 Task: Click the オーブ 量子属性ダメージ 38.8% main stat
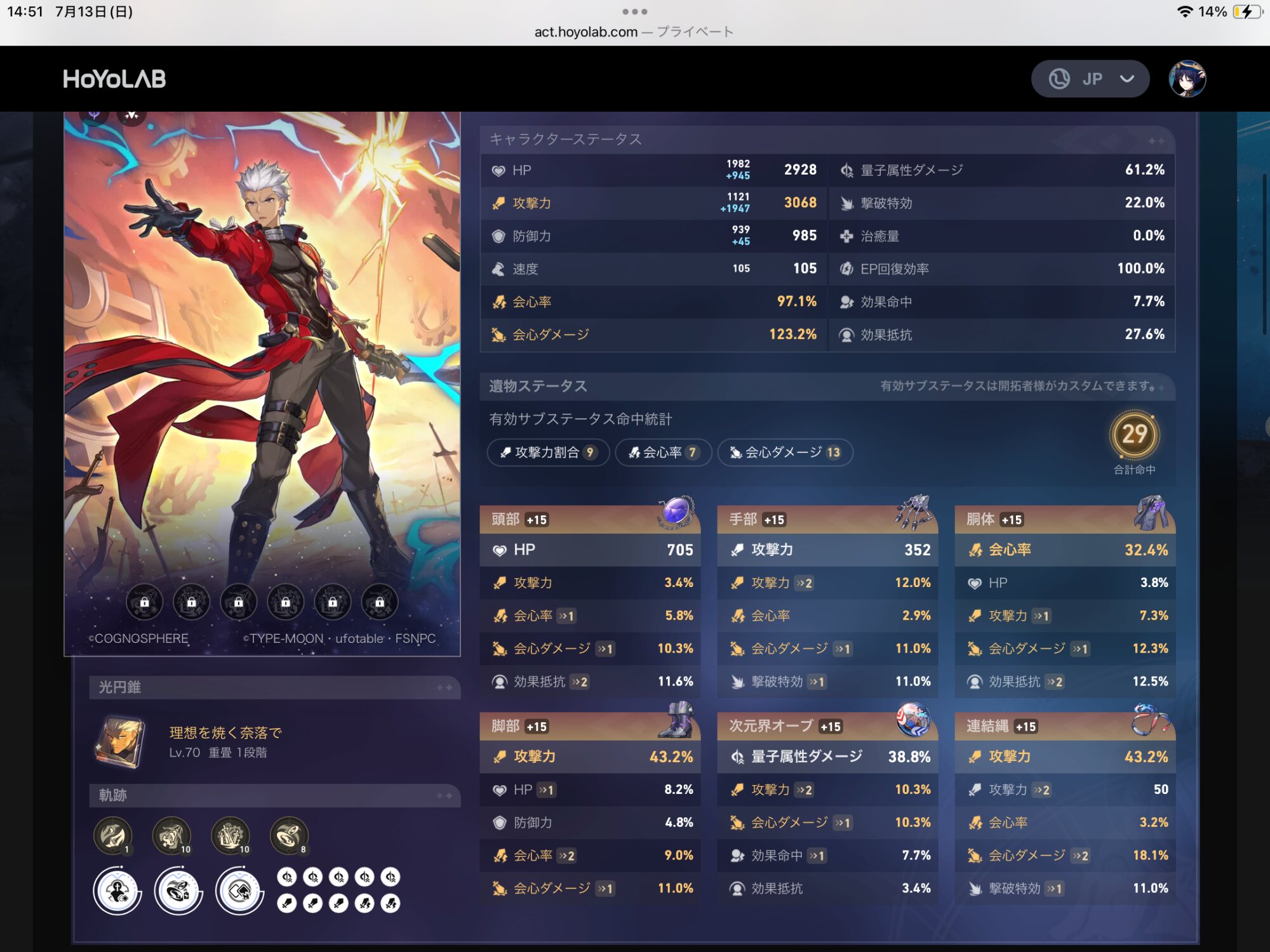(828, 757)
